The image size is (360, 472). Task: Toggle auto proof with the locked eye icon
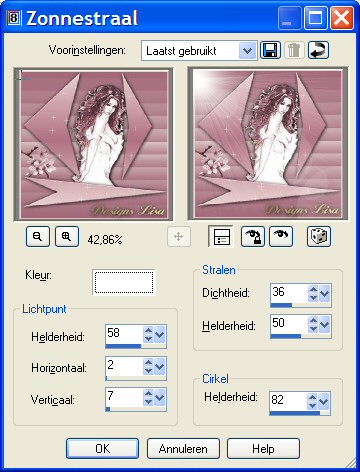pos(253,236)
